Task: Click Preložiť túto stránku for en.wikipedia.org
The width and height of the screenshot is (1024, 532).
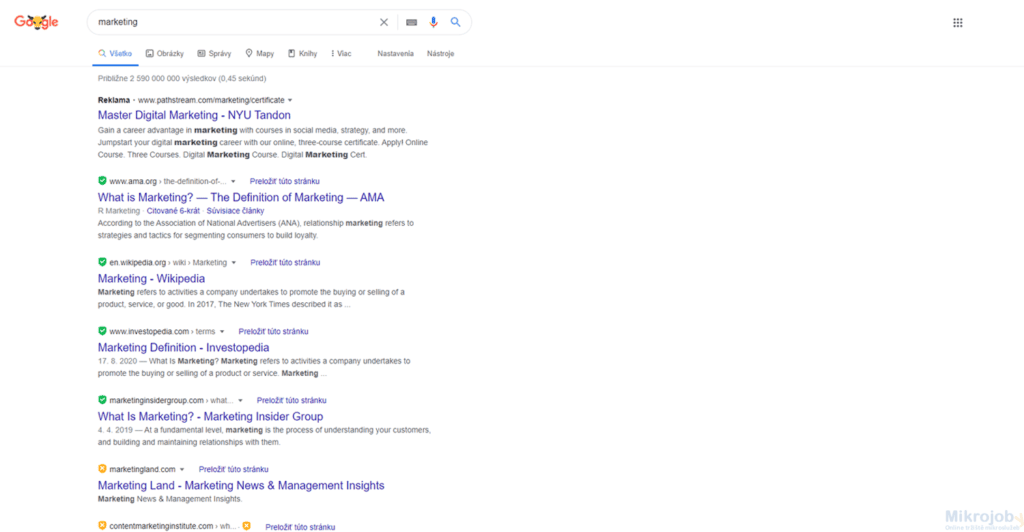Action: click(285, 262)
